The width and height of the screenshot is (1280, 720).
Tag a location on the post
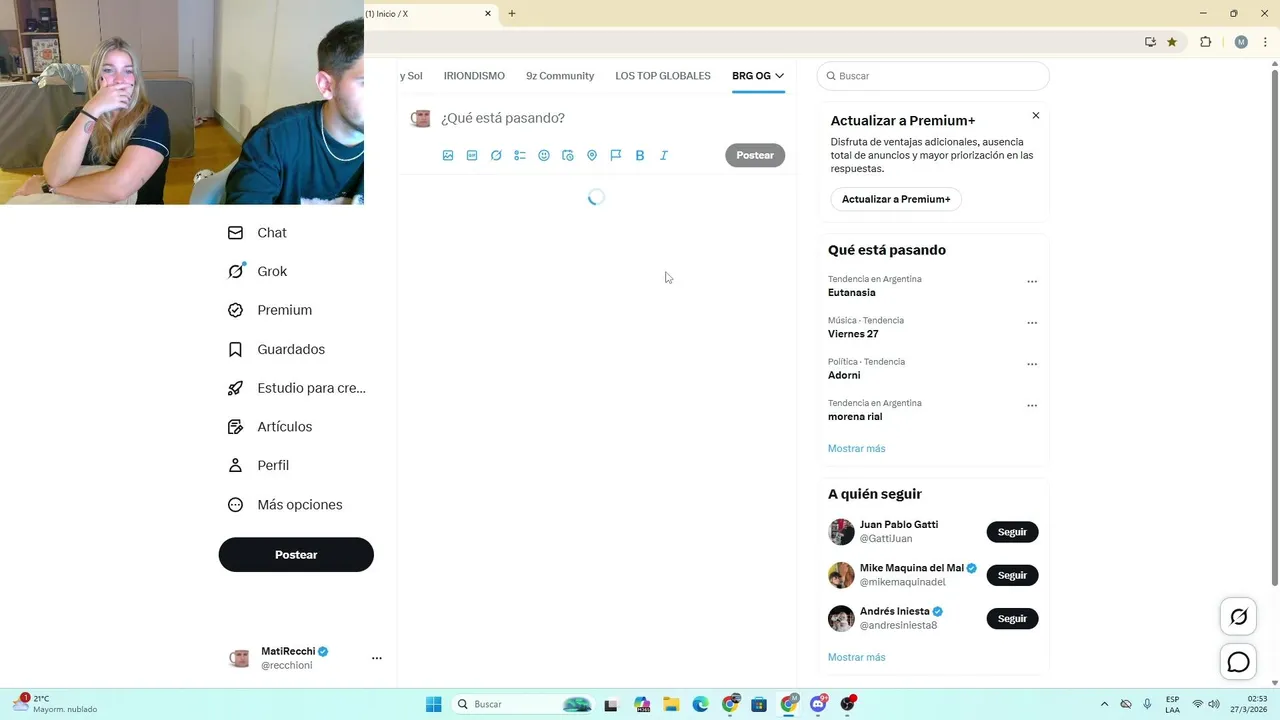pos(592,155)
